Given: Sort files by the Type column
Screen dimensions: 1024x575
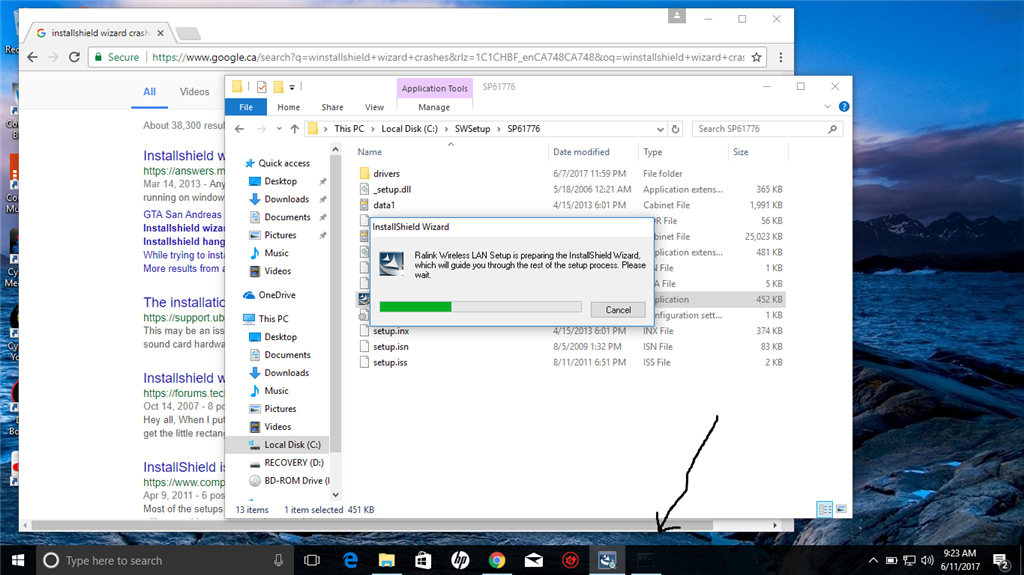Looking at the screenshot, I should tap(652, 152).
